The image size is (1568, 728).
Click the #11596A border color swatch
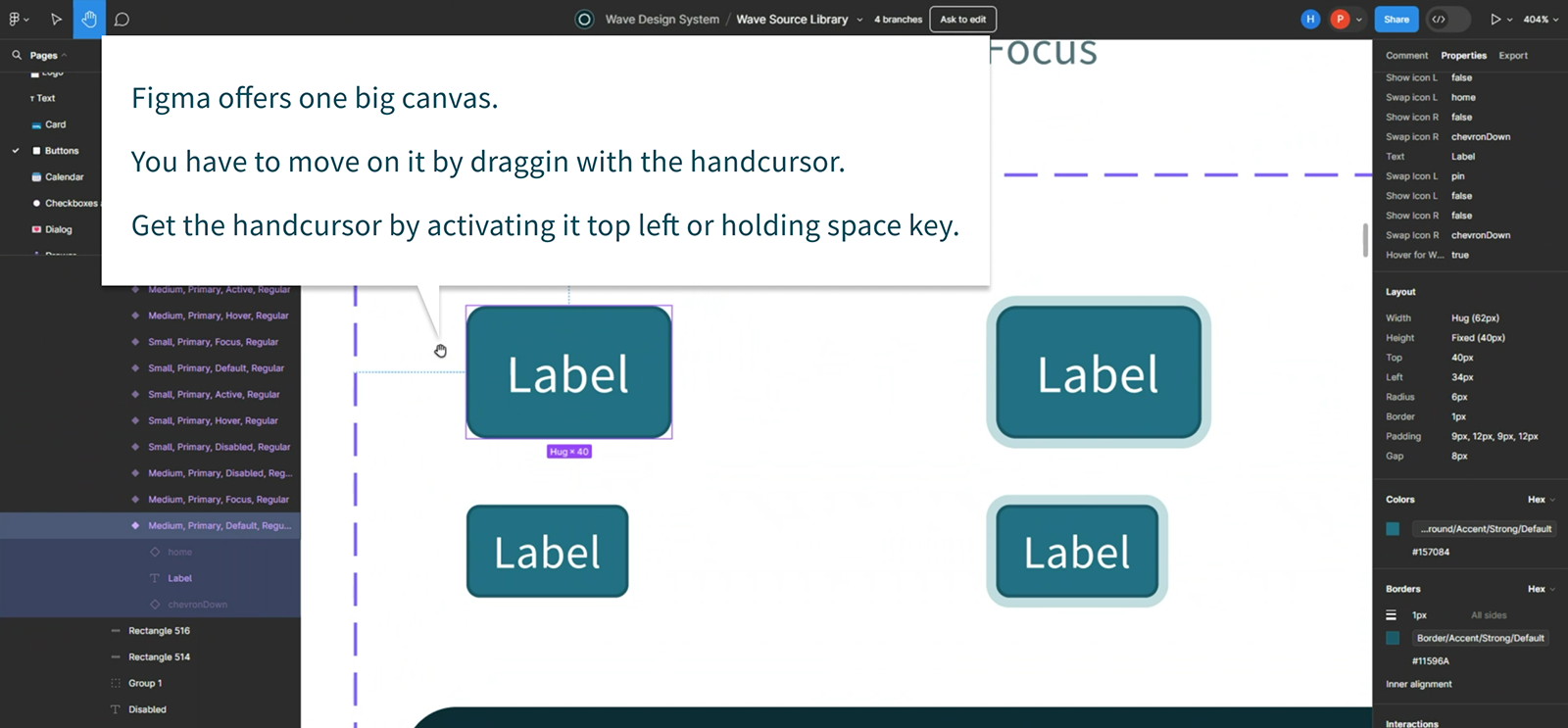point(1393,638)
